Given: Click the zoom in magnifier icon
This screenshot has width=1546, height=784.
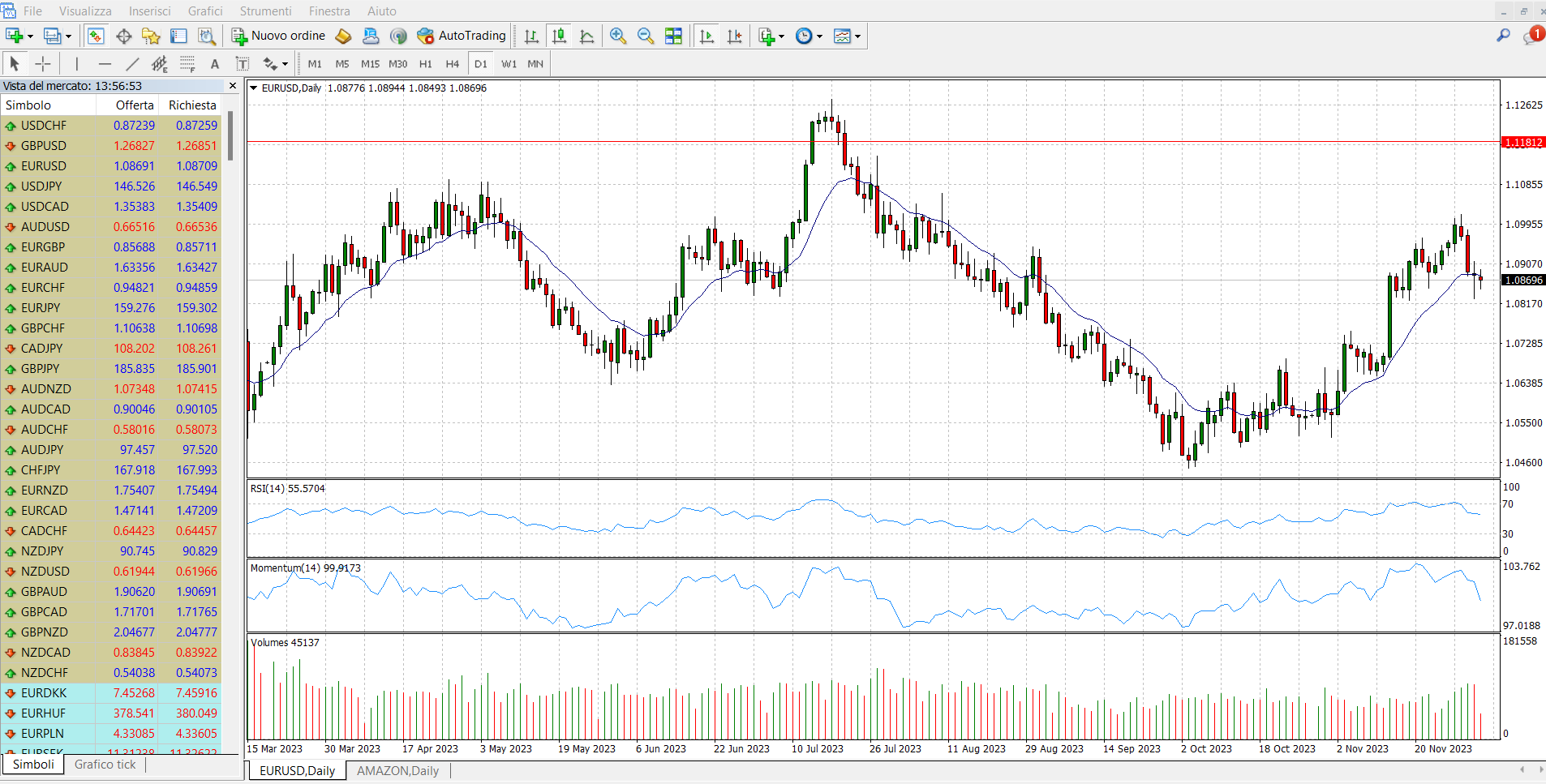Looking at the screenshot, I should [618, 36].
